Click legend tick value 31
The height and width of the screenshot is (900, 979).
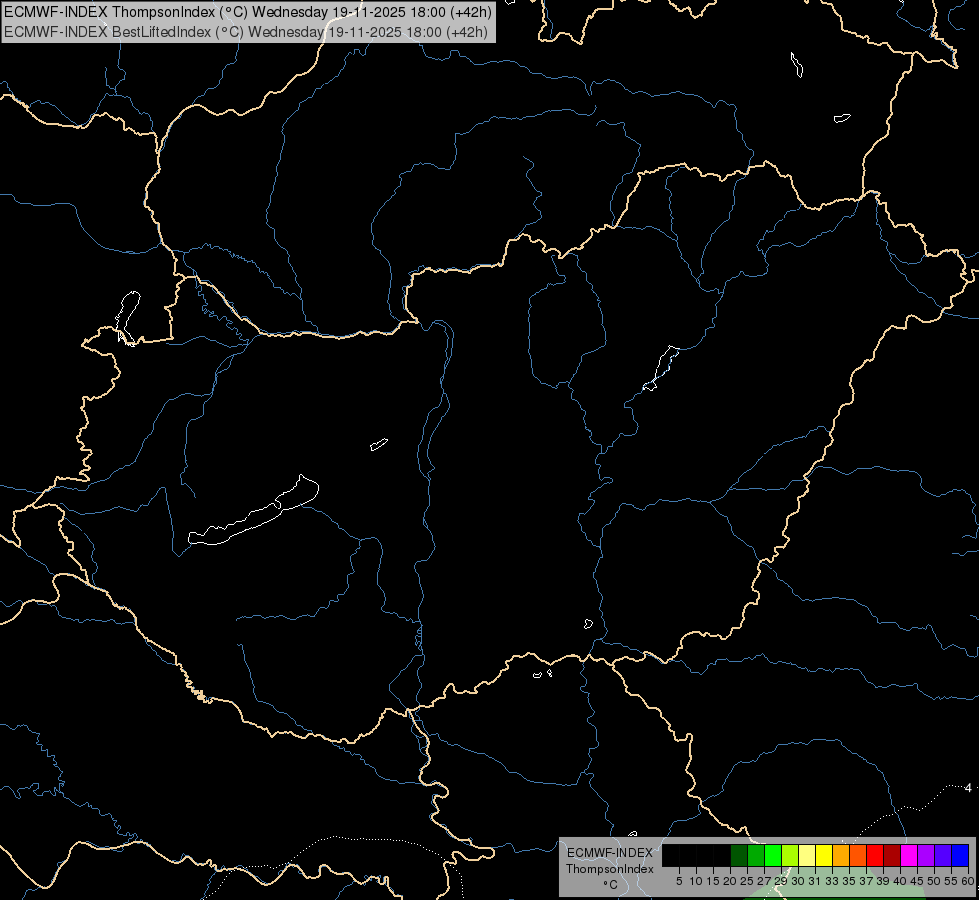click(x=815, y=881)
